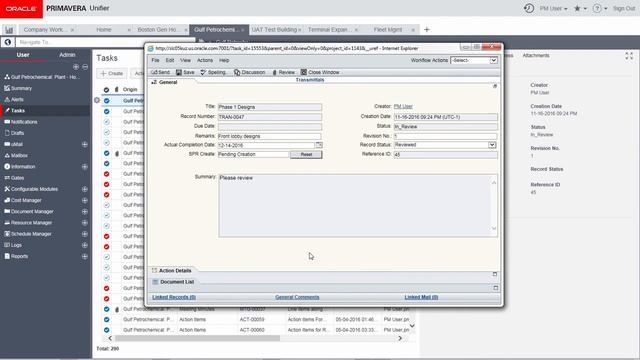Add a new tab with plus icon
640x360 pixels.
tap(427, 29)
